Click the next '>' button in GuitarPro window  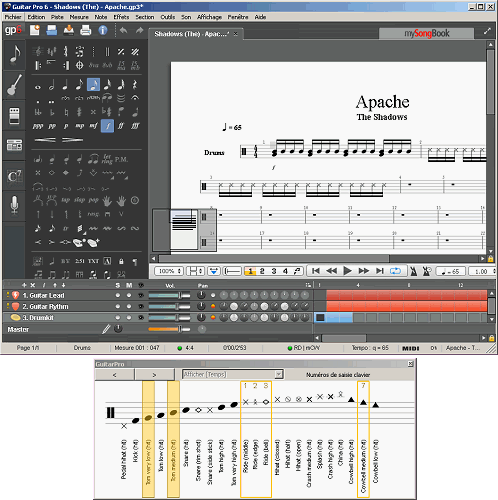pos(154,375)
